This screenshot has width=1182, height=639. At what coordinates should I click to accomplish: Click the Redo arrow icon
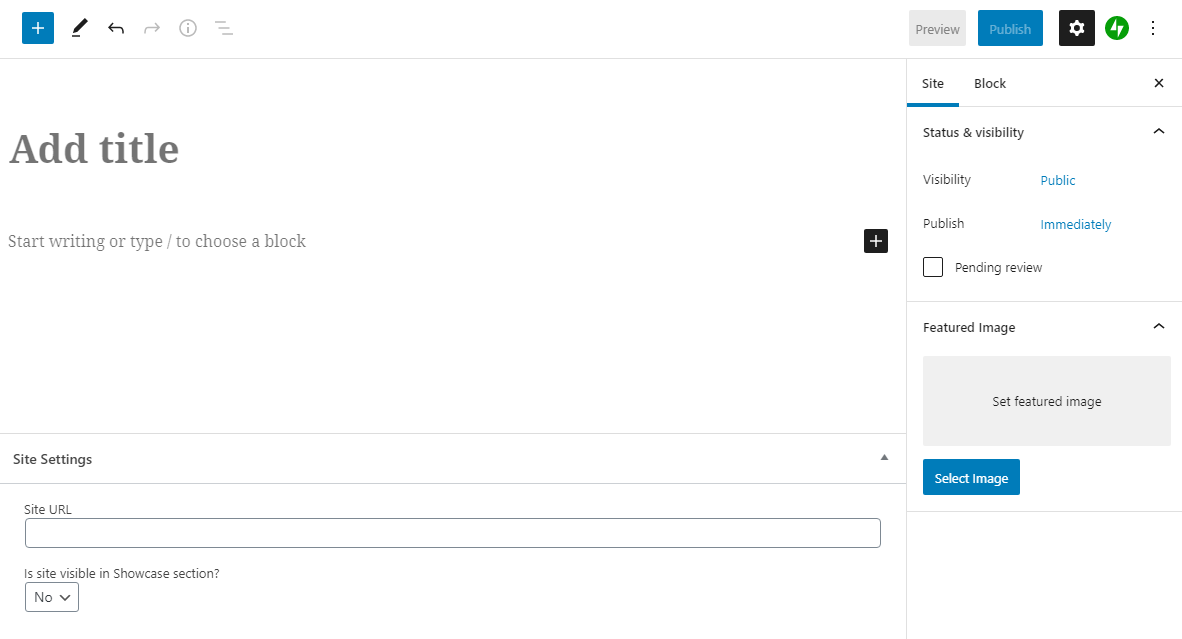[x=151, y=28]
